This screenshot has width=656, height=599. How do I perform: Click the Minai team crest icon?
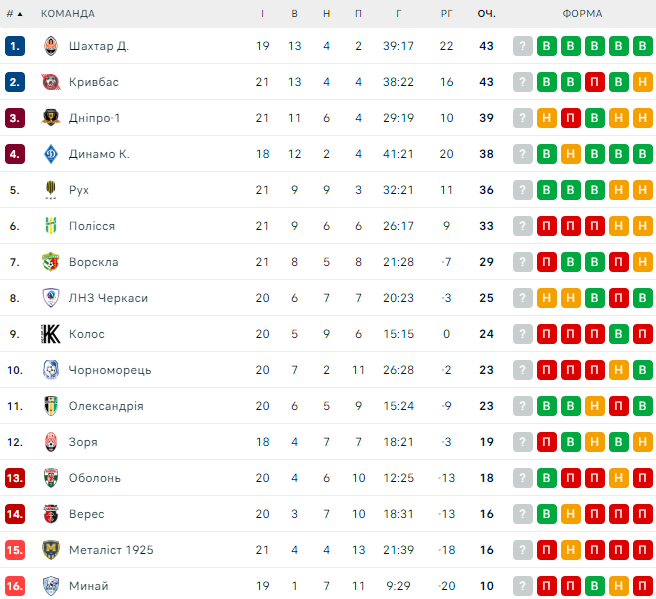(x=51, y=586)
